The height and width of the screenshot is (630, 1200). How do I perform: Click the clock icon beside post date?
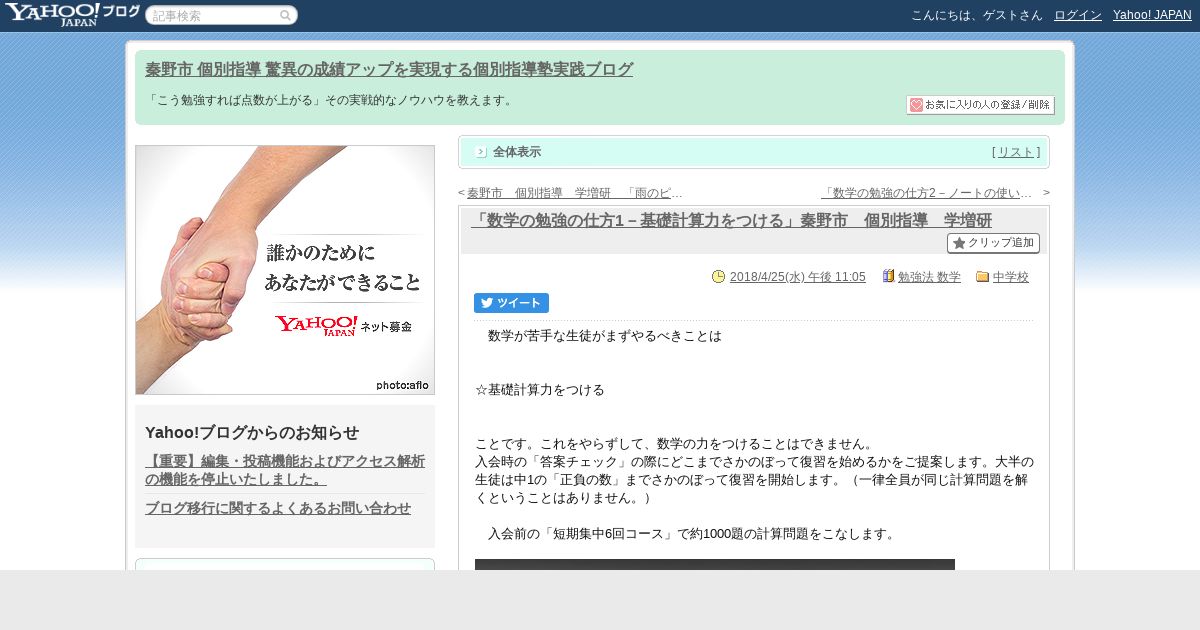[x=718, y=277]
